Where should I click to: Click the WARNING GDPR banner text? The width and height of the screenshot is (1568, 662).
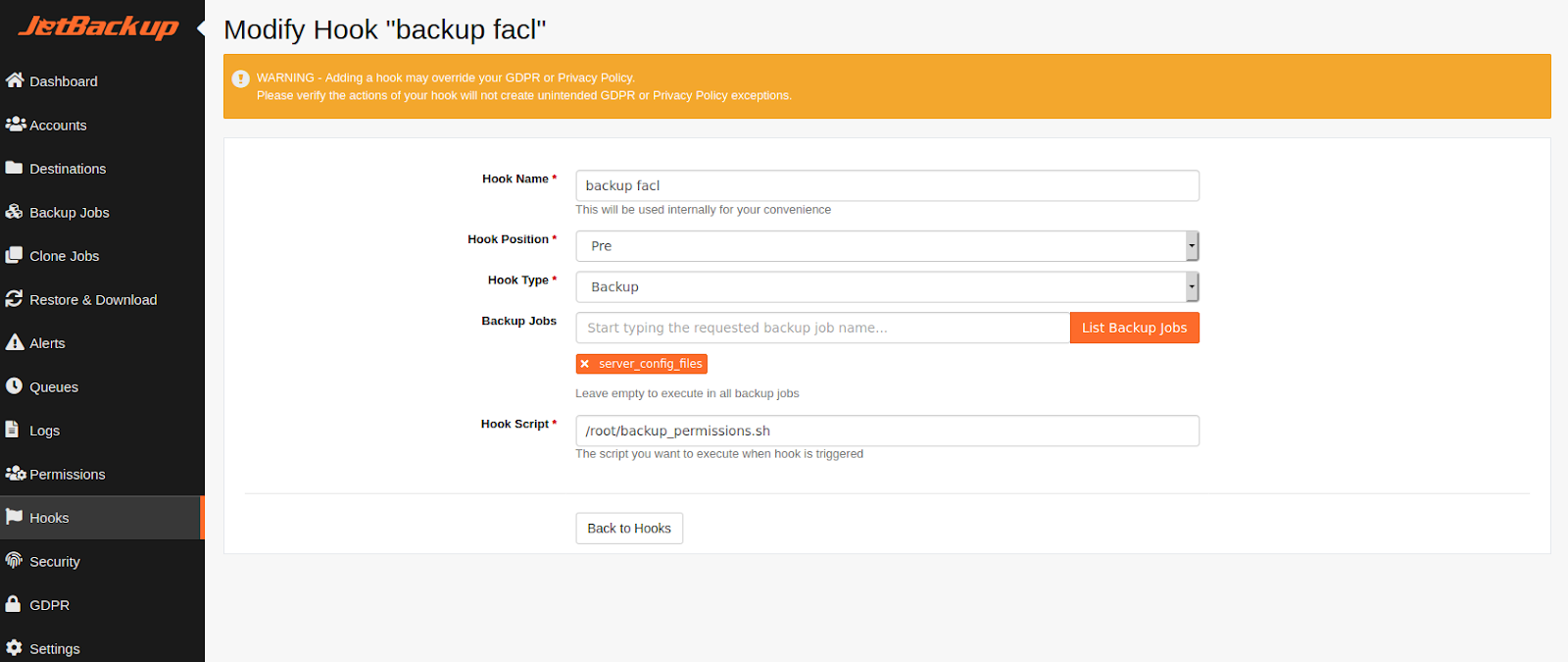pos(524,86)
